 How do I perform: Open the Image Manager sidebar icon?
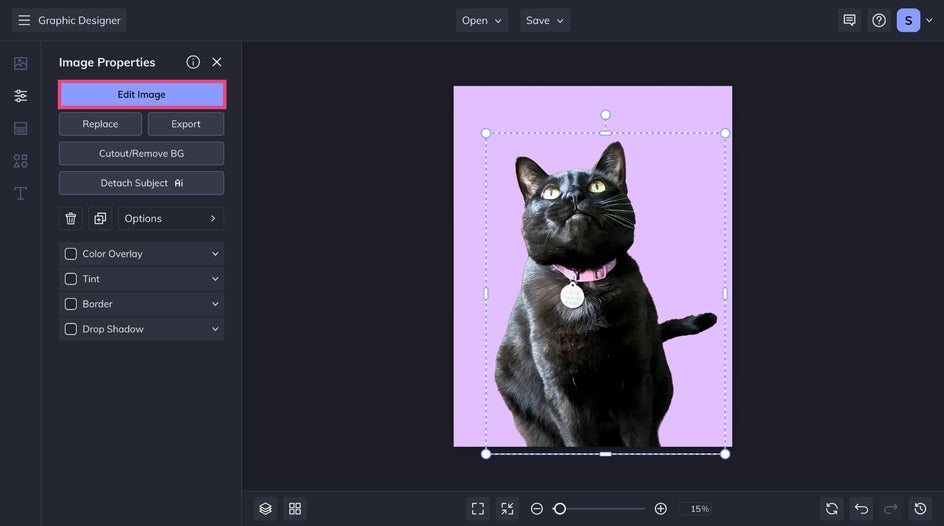(20, 63)
